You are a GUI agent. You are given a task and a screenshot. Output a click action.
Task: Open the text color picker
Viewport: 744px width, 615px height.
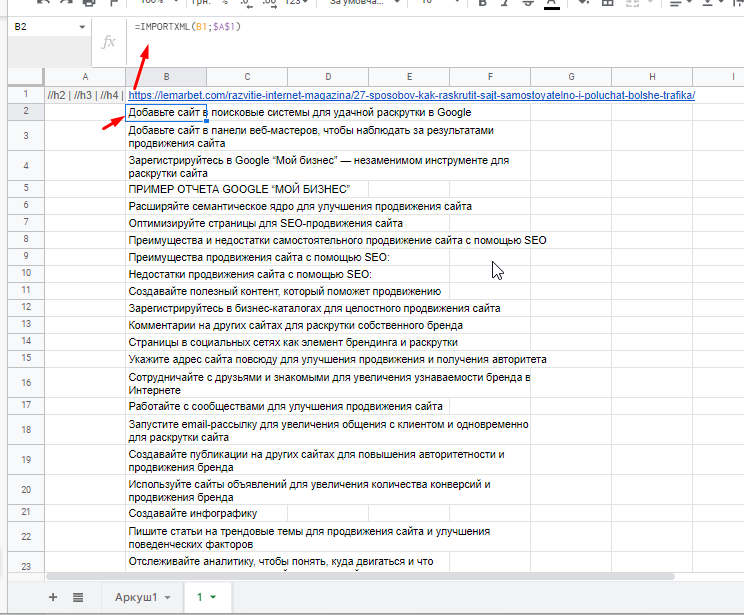552,3
